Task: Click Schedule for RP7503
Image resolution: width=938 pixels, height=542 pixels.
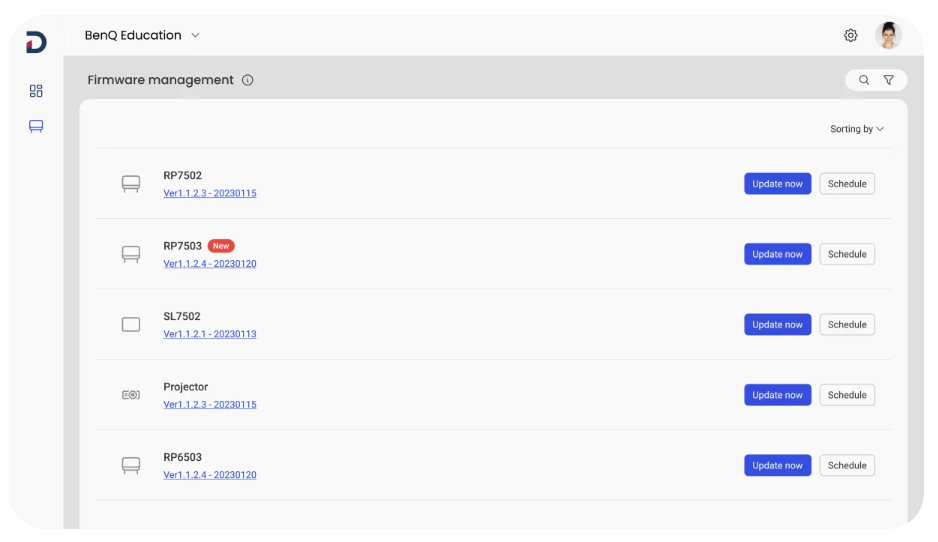Action: point(847,254)
